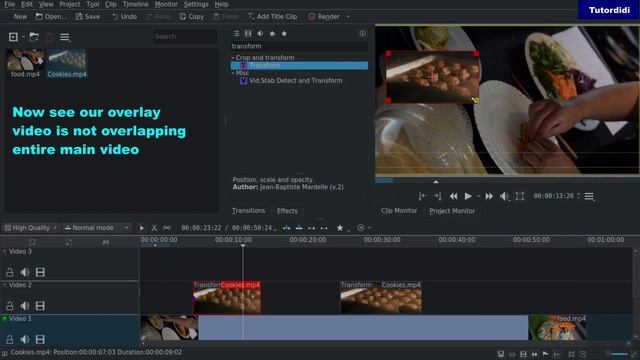Open the monitor hamburger options menu
The width and height of the screenshot is (640, 360).
point(589,197)
